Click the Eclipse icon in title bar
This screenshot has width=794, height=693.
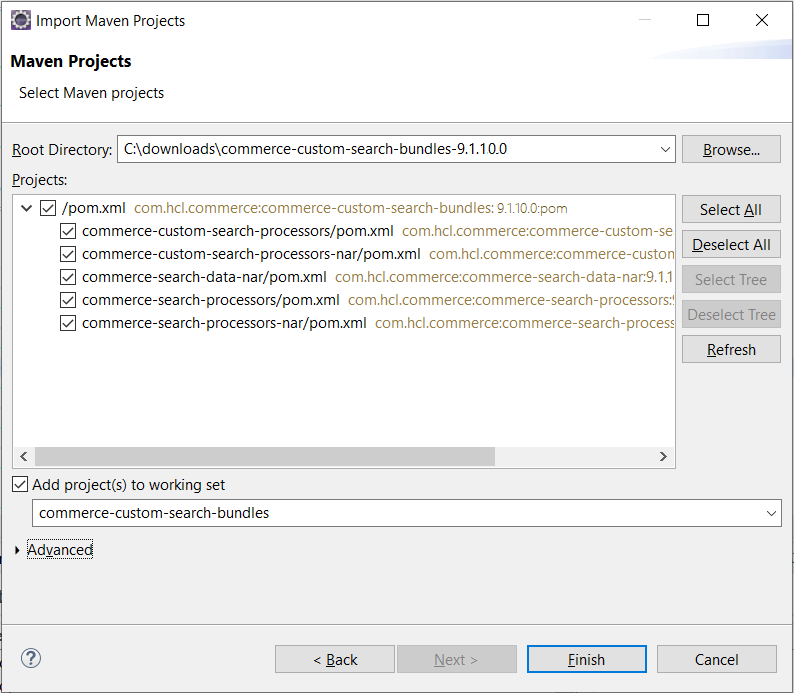pos(21,21)
